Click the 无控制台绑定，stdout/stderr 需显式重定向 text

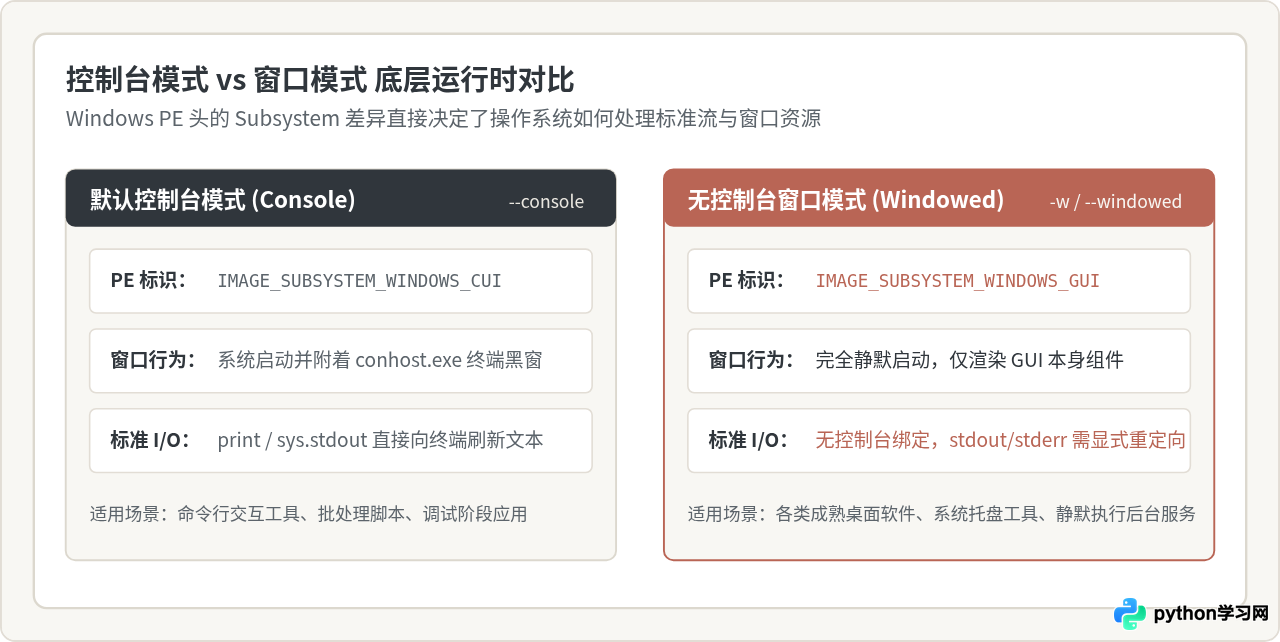1001,440
